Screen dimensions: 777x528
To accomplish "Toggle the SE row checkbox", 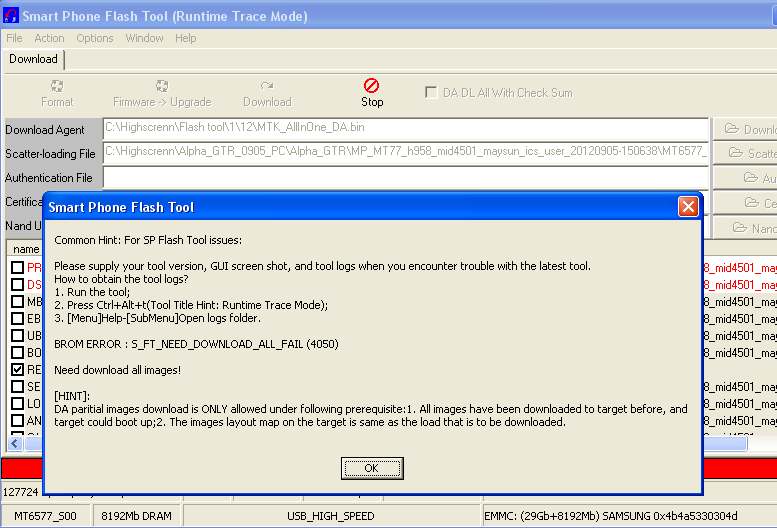I will pyautogui.click(x=17, y=386).
